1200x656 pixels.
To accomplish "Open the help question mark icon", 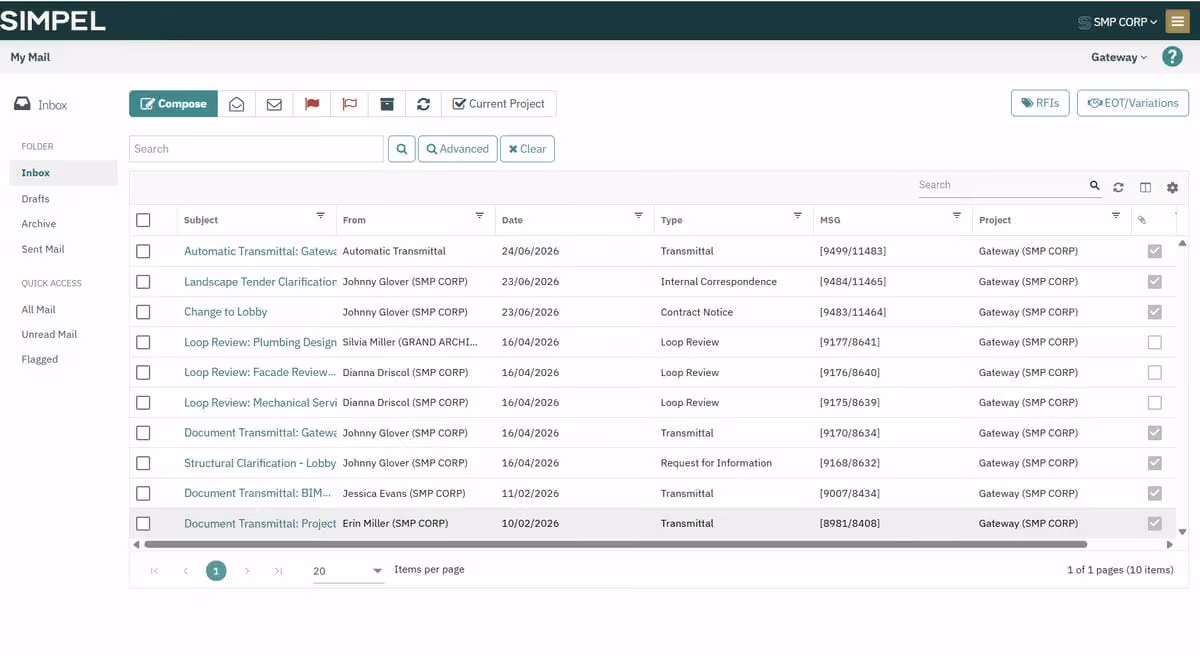I will 1172,57.
